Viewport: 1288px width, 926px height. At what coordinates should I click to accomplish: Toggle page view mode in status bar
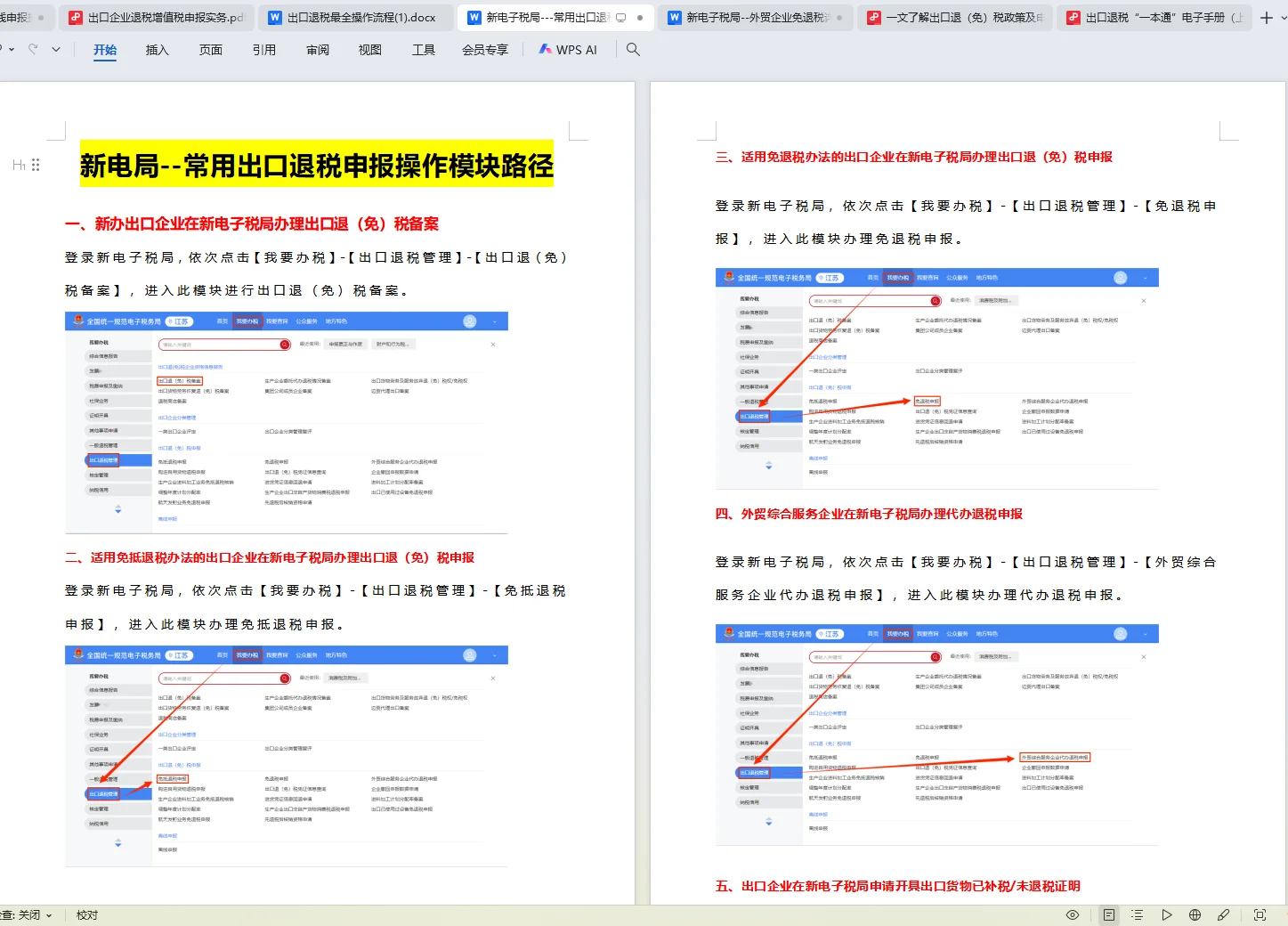tap(1109, 914)
